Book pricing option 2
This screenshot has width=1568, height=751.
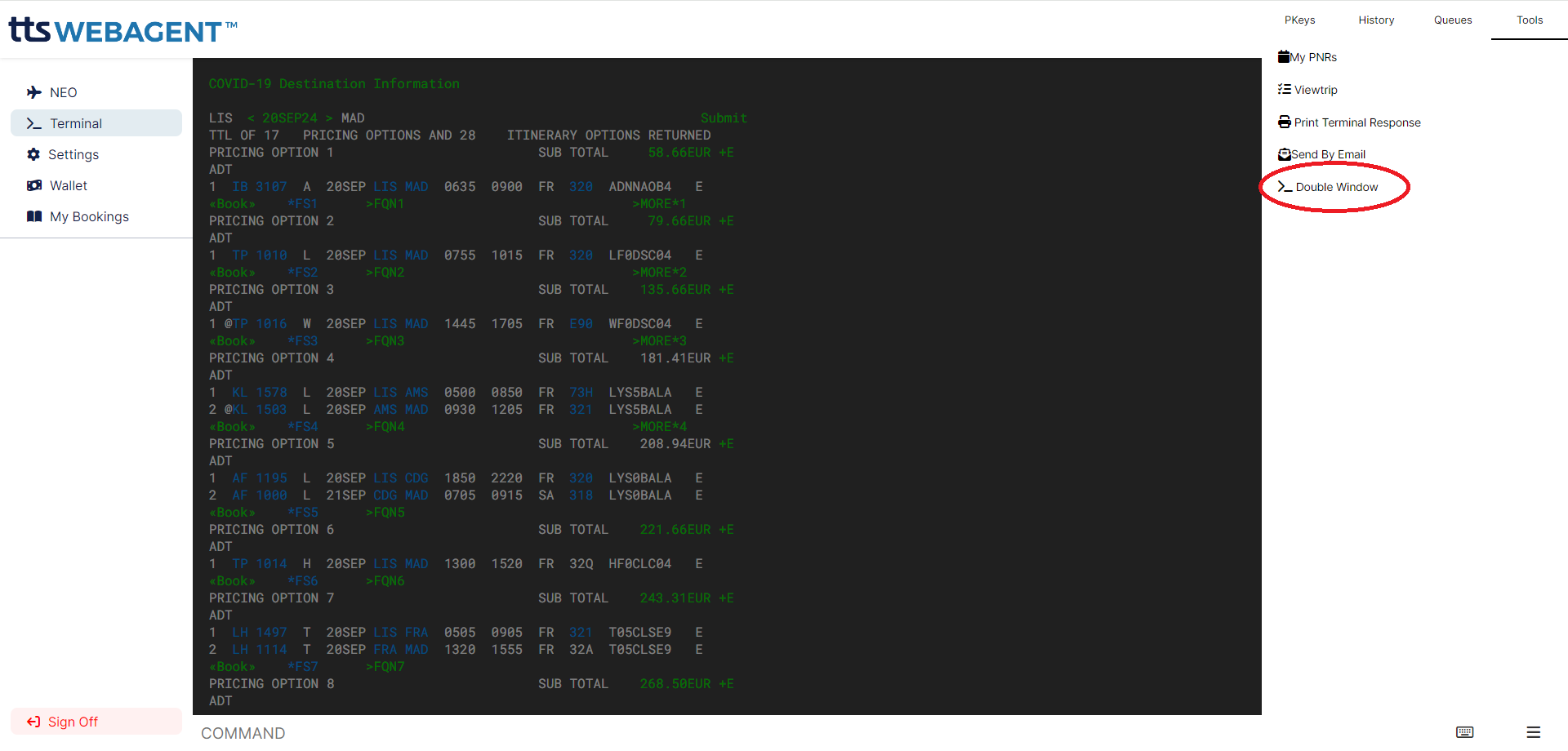(232, 273)
